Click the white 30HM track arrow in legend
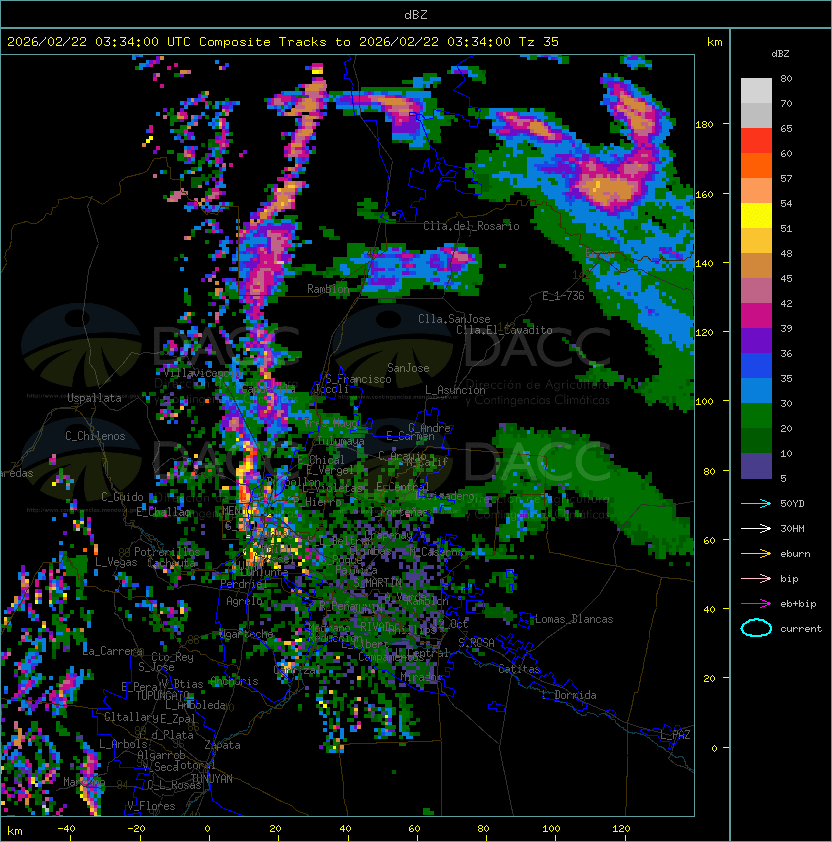The image size is (832, 842). [756, 528]
